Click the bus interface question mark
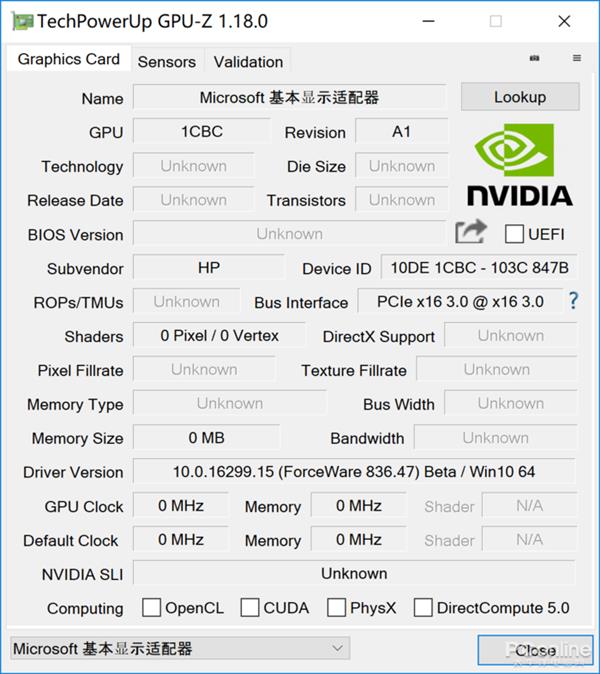 [573, 301]
